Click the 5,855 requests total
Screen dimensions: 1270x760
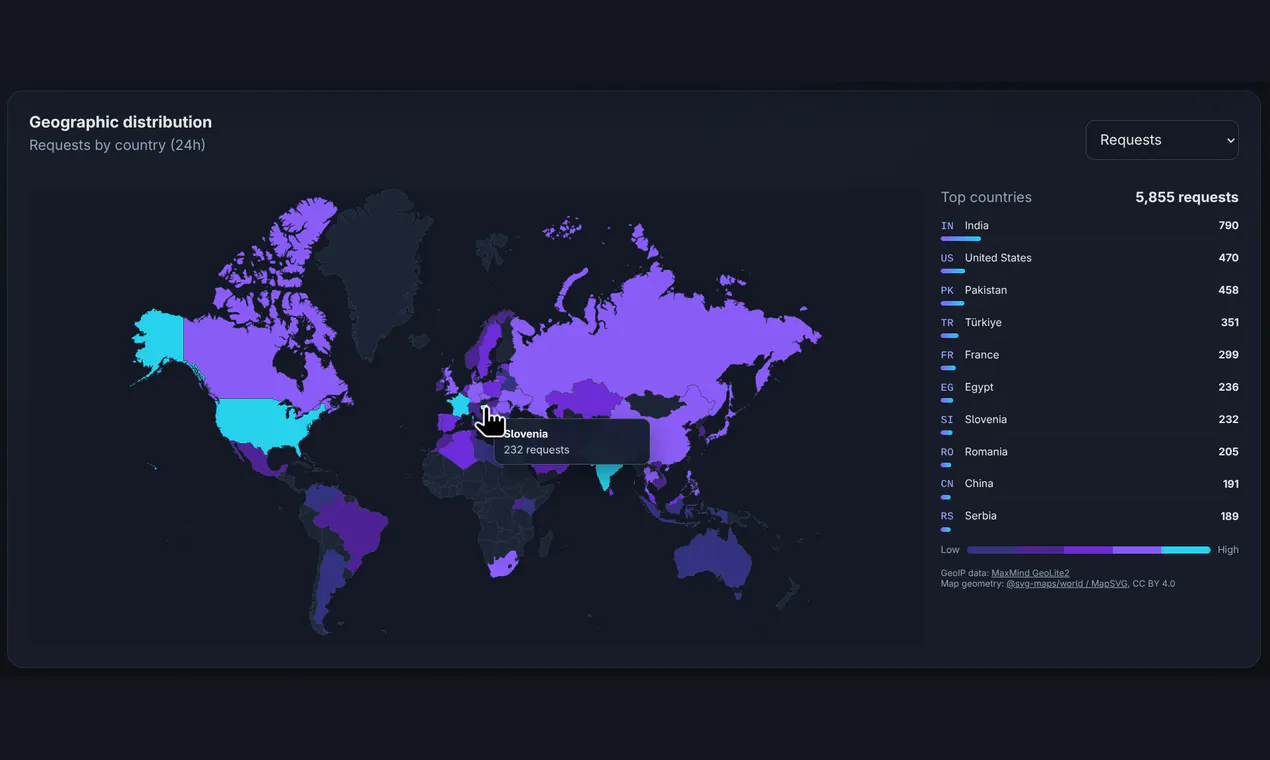click(x=1186, y=197)
